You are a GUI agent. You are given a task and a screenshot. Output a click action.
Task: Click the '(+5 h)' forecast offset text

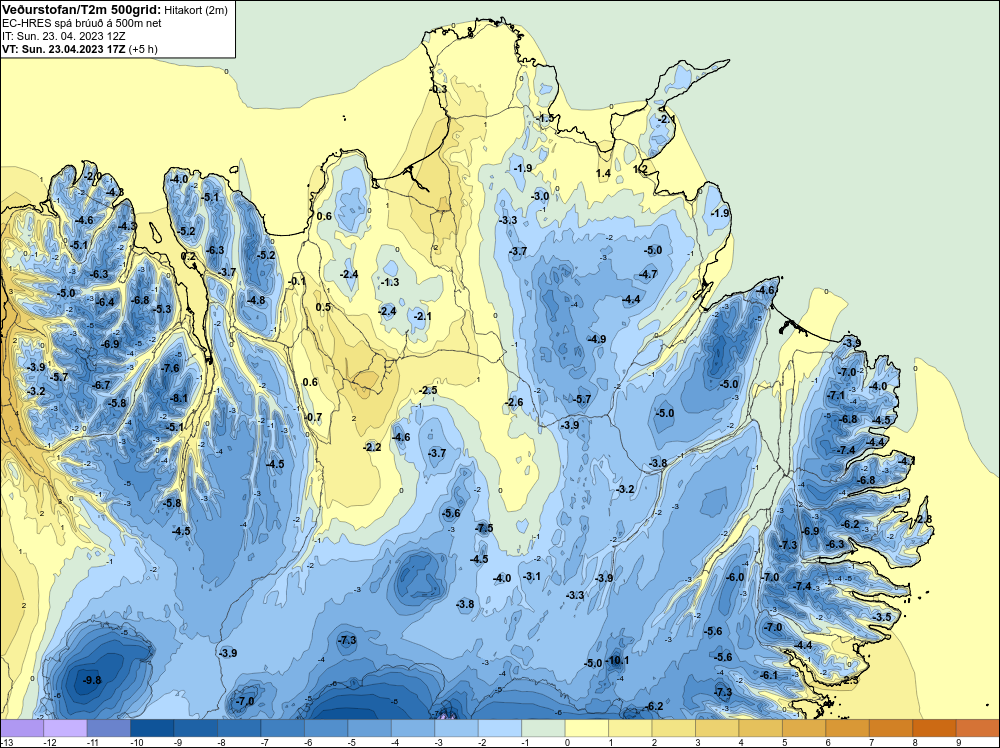pyautogui.click(x=143, y=49)
